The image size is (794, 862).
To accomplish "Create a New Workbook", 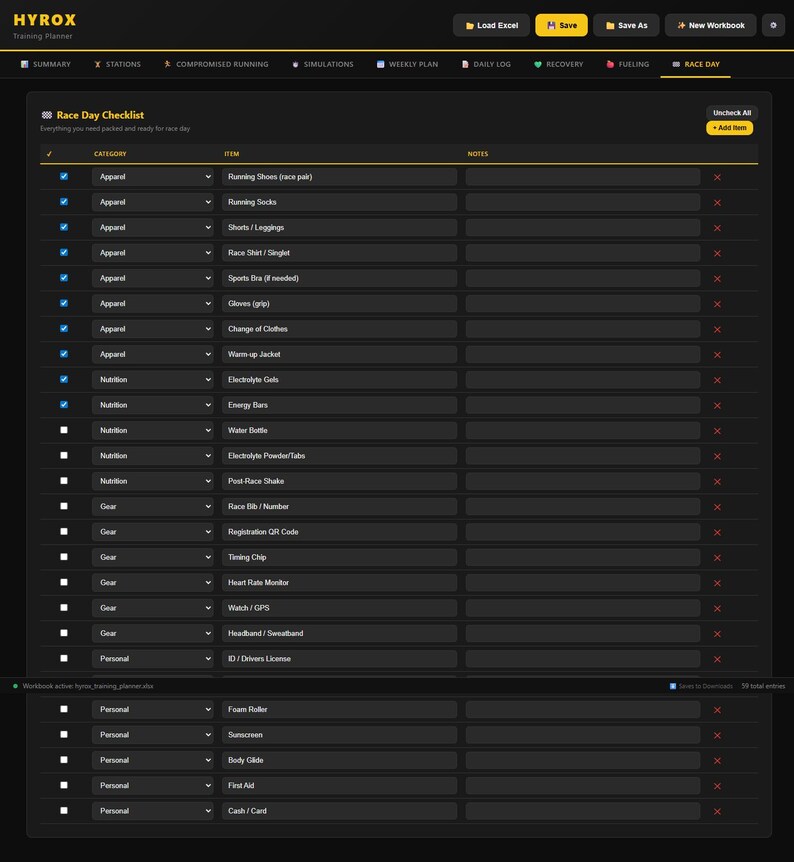I will point(710,25).
